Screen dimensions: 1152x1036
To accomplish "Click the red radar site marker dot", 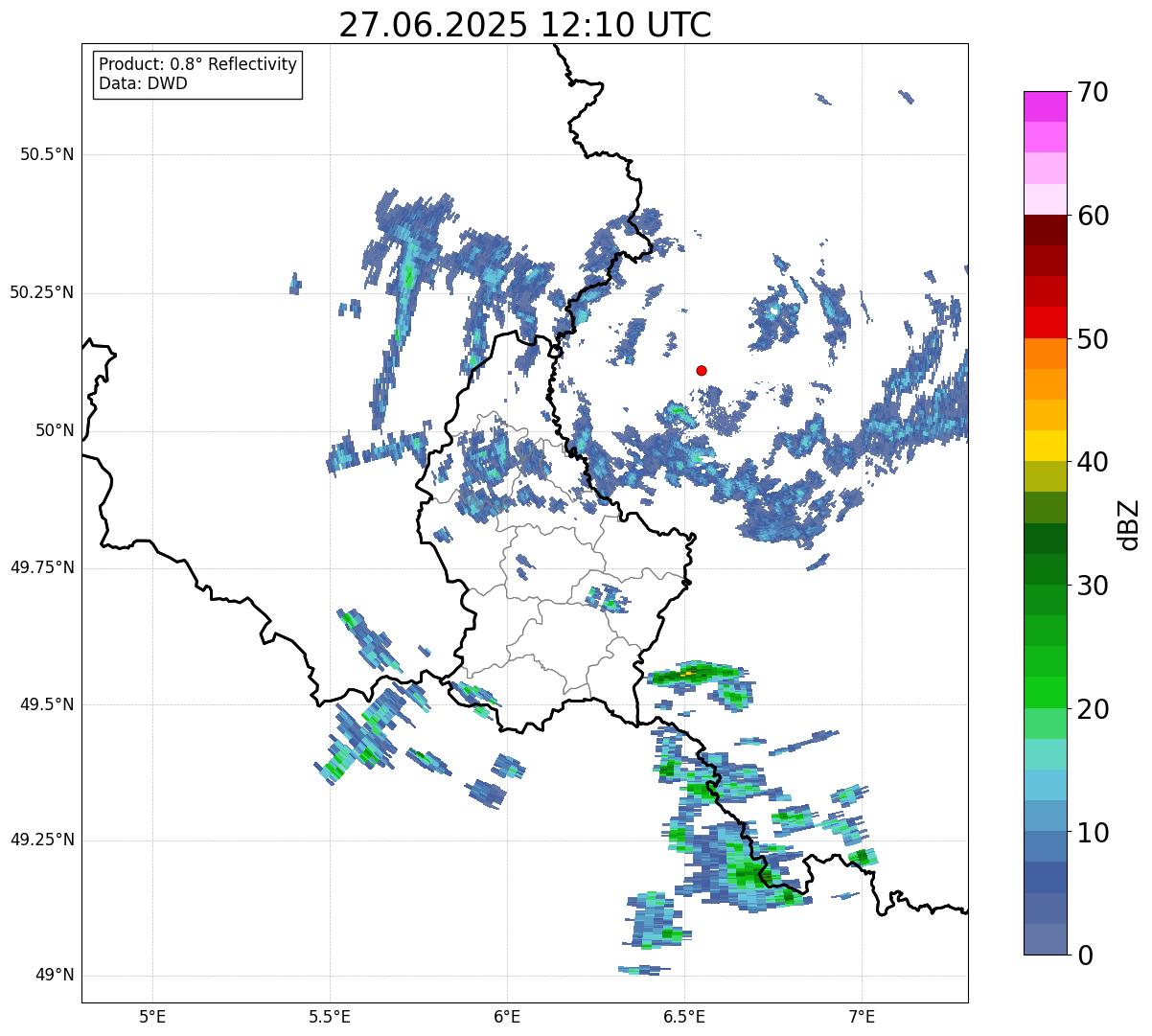I will tap(702, 370).
